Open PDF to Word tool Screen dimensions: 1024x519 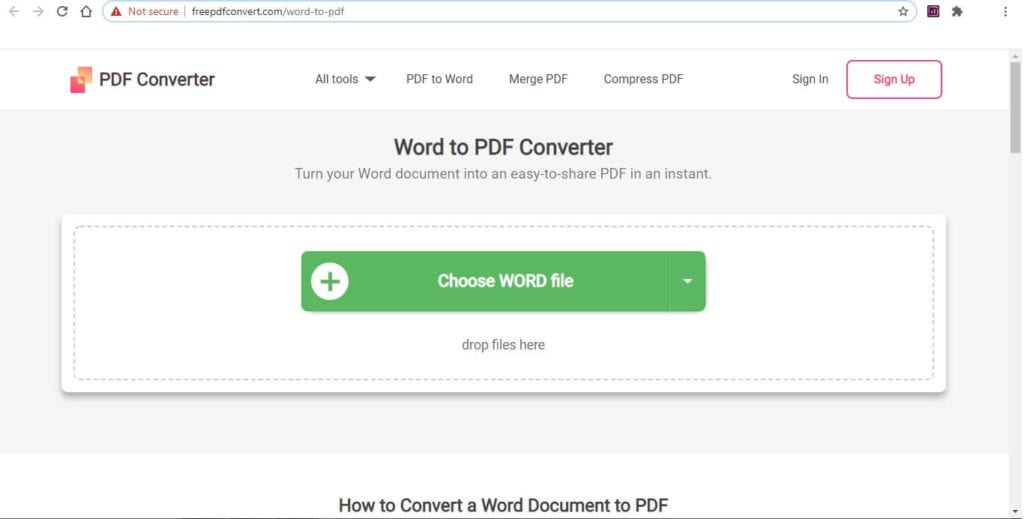click(440, 79)
